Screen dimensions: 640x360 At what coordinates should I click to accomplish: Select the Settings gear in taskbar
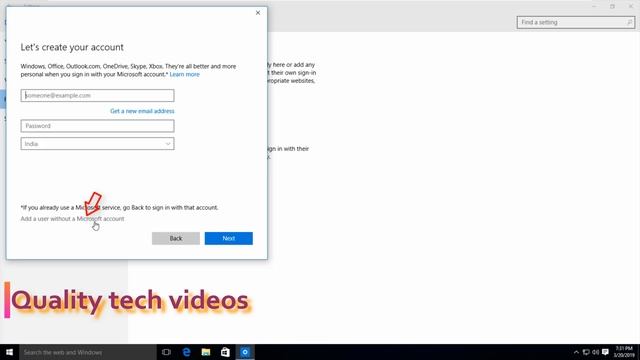[245, 352]
